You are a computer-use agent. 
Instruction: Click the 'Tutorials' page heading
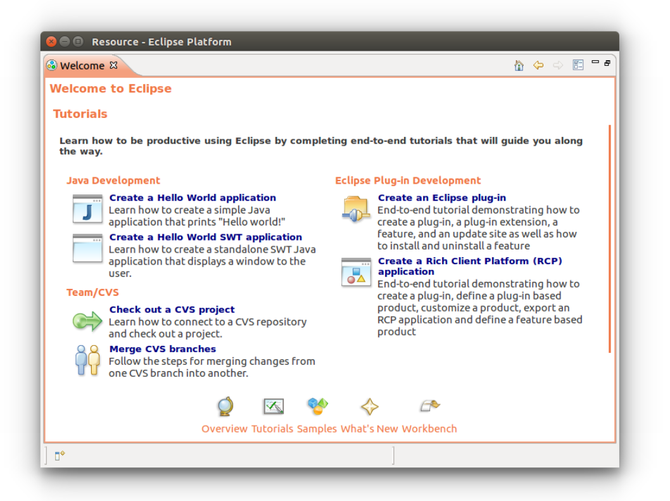[80, 114]
